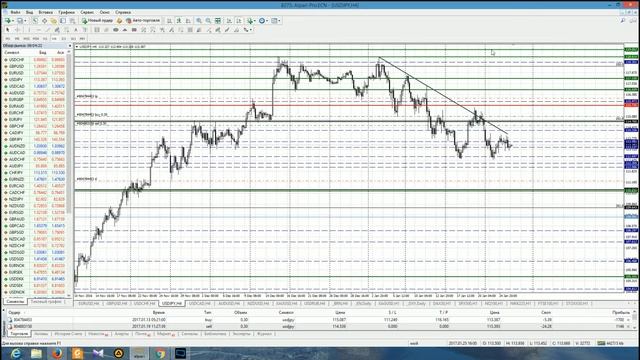
Task: Select GBPUSD in Market Watch
Action: [x=35, y=66]
